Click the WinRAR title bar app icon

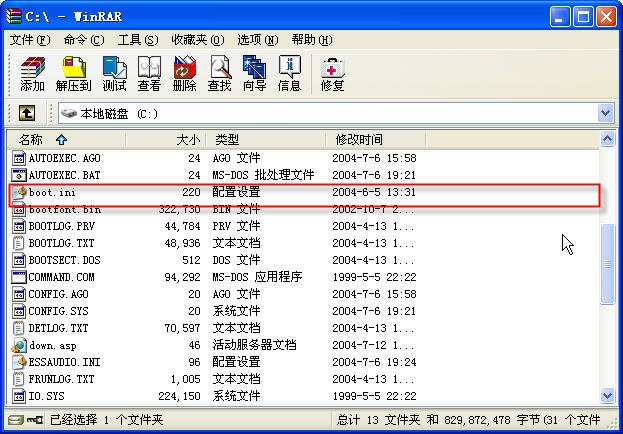(14, 16)
